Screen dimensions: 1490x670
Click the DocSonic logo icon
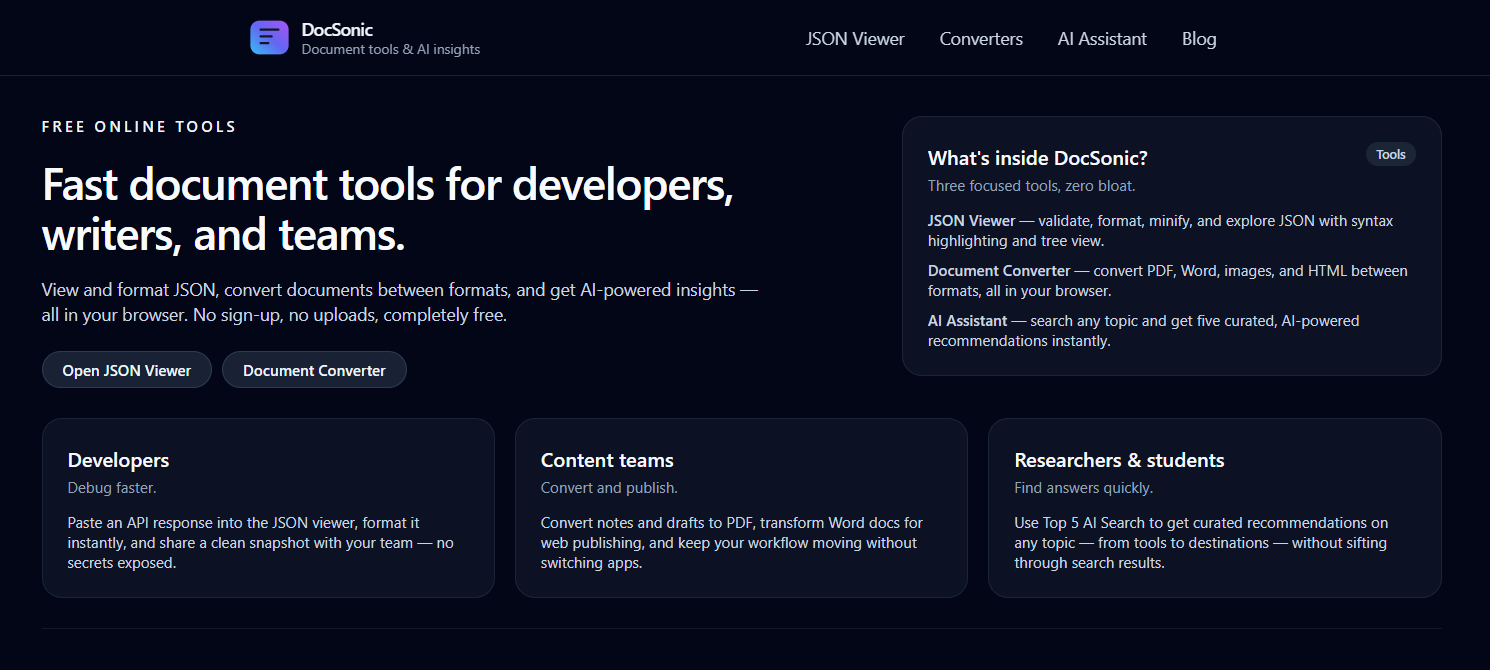tap(269, 38)
